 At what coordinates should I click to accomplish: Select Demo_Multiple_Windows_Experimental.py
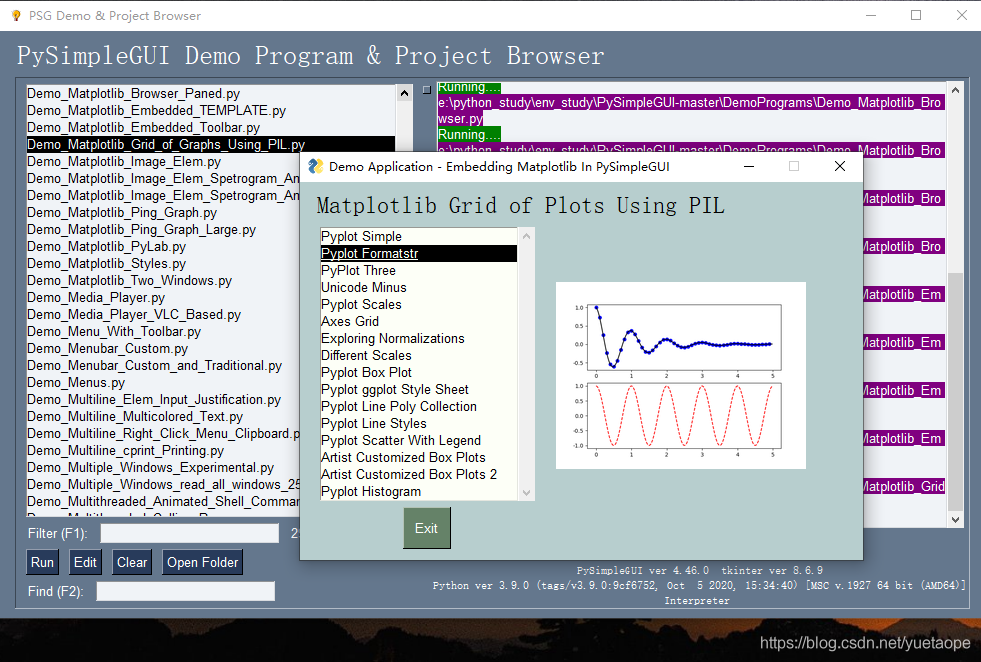coord(163,467)
